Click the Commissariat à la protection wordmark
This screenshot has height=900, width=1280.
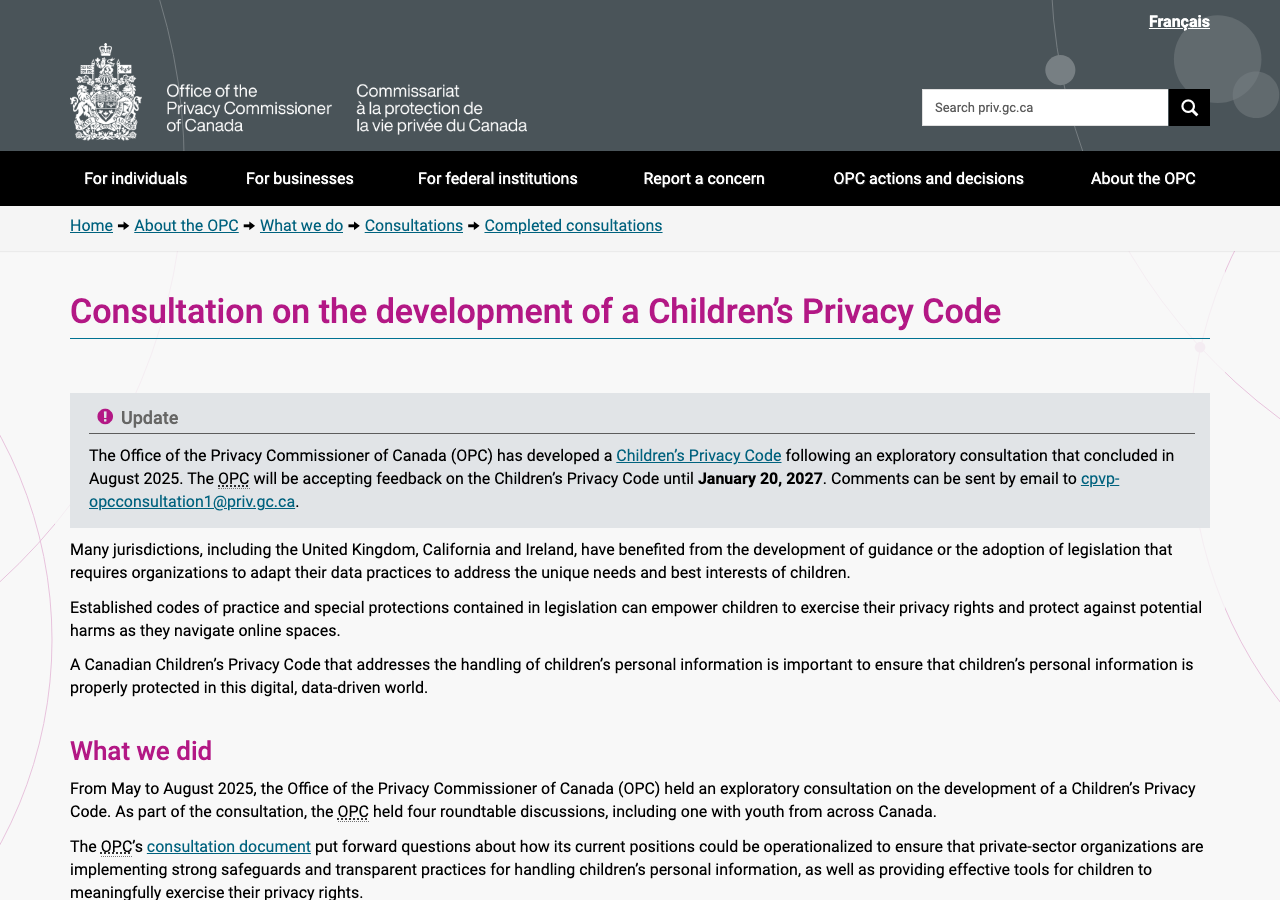click(442, 108)
